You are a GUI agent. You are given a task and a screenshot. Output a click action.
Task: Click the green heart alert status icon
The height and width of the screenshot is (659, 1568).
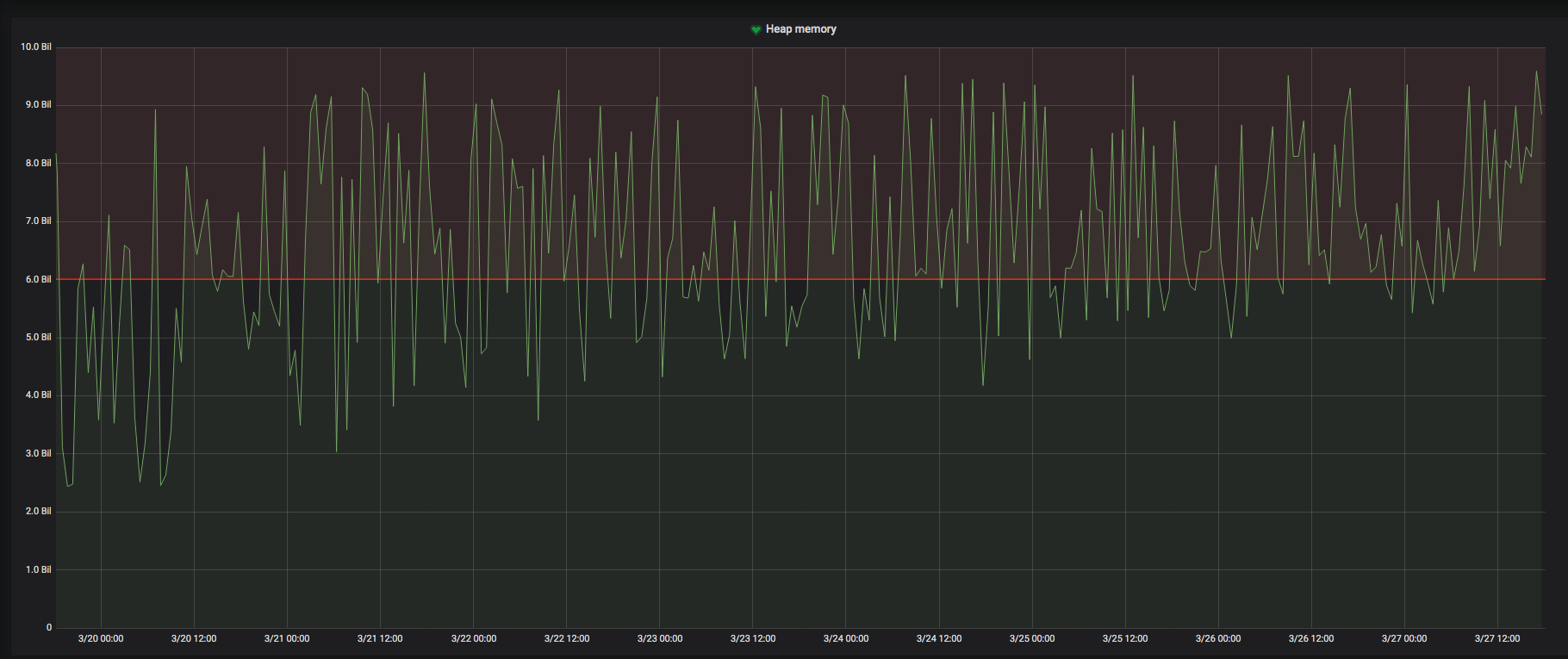pyautogui.click(x=756, y=29)
